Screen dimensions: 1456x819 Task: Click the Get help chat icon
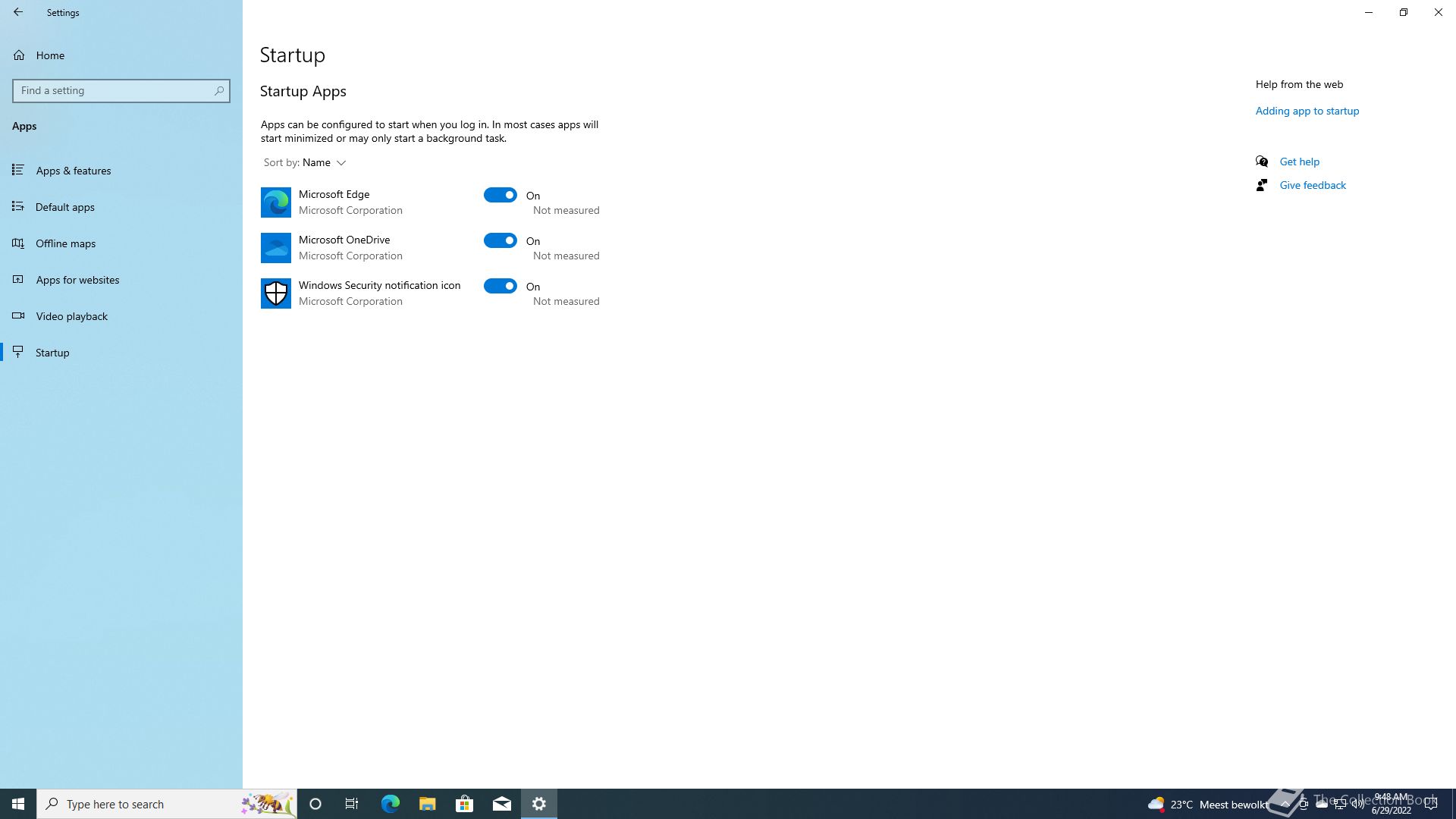coord(1262,162)
